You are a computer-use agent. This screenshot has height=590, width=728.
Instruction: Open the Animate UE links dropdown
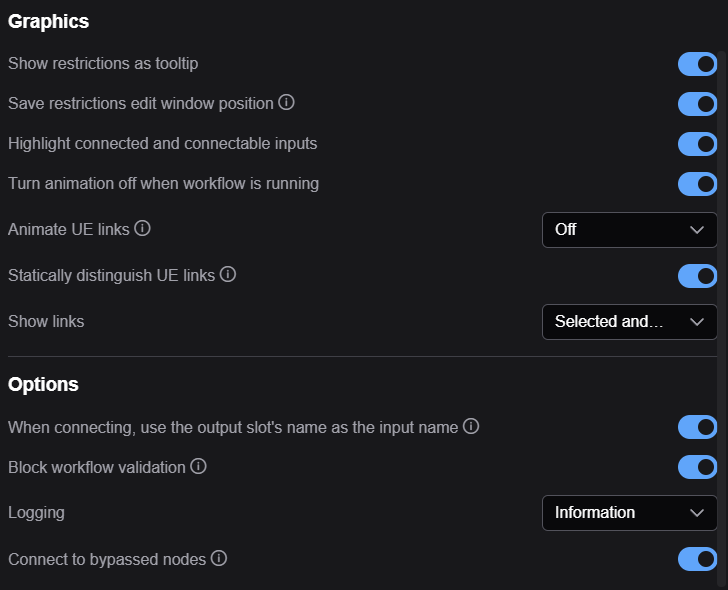pyautogui.click(x=630, y=230)
